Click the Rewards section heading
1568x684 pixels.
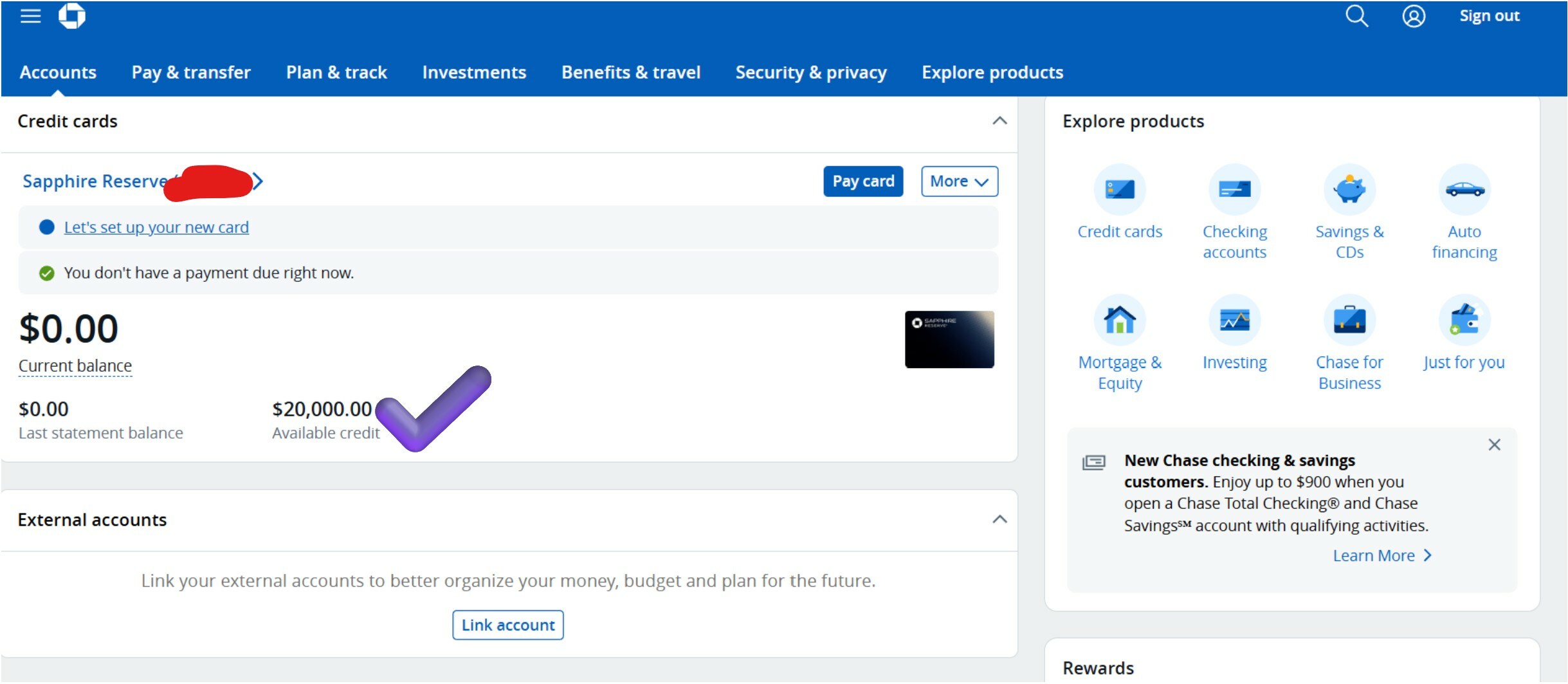pyautogui.click(x=1098, y=668)
